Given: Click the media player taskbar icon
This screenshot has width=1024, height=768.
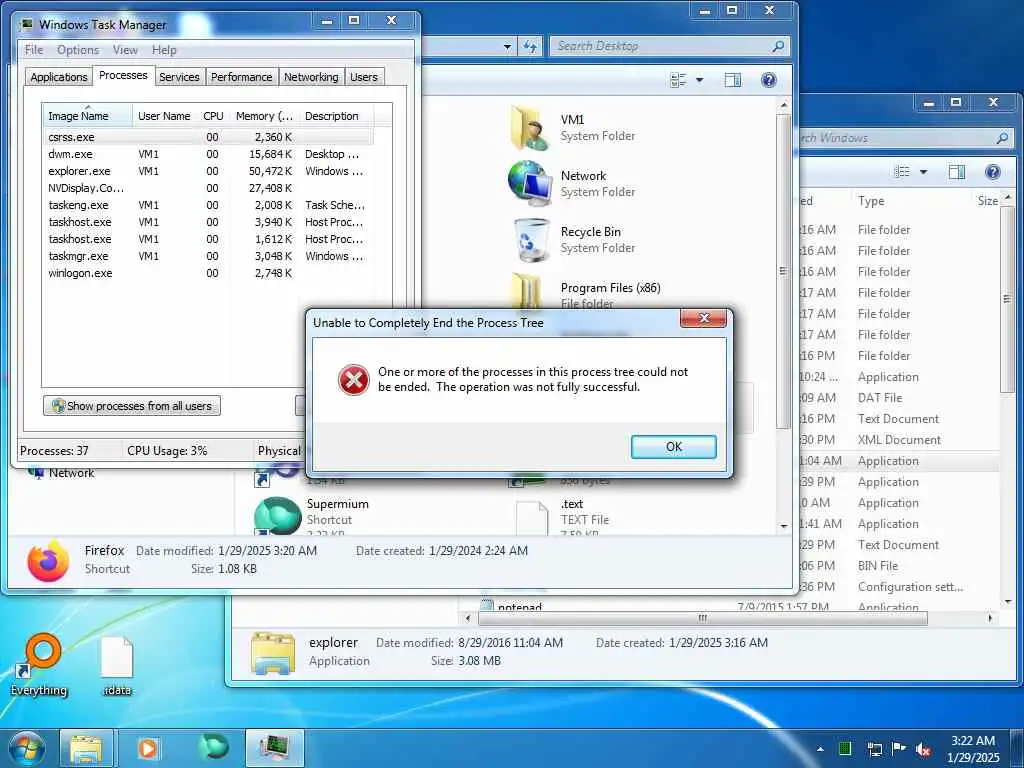Looking at the screenshot, I should pyautogui.click(x=148, y=748).
